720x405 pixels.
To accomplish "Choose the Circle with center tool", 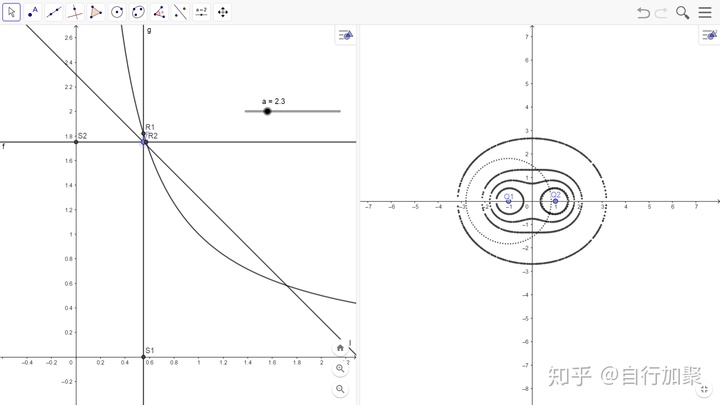I will coord(117,12).
